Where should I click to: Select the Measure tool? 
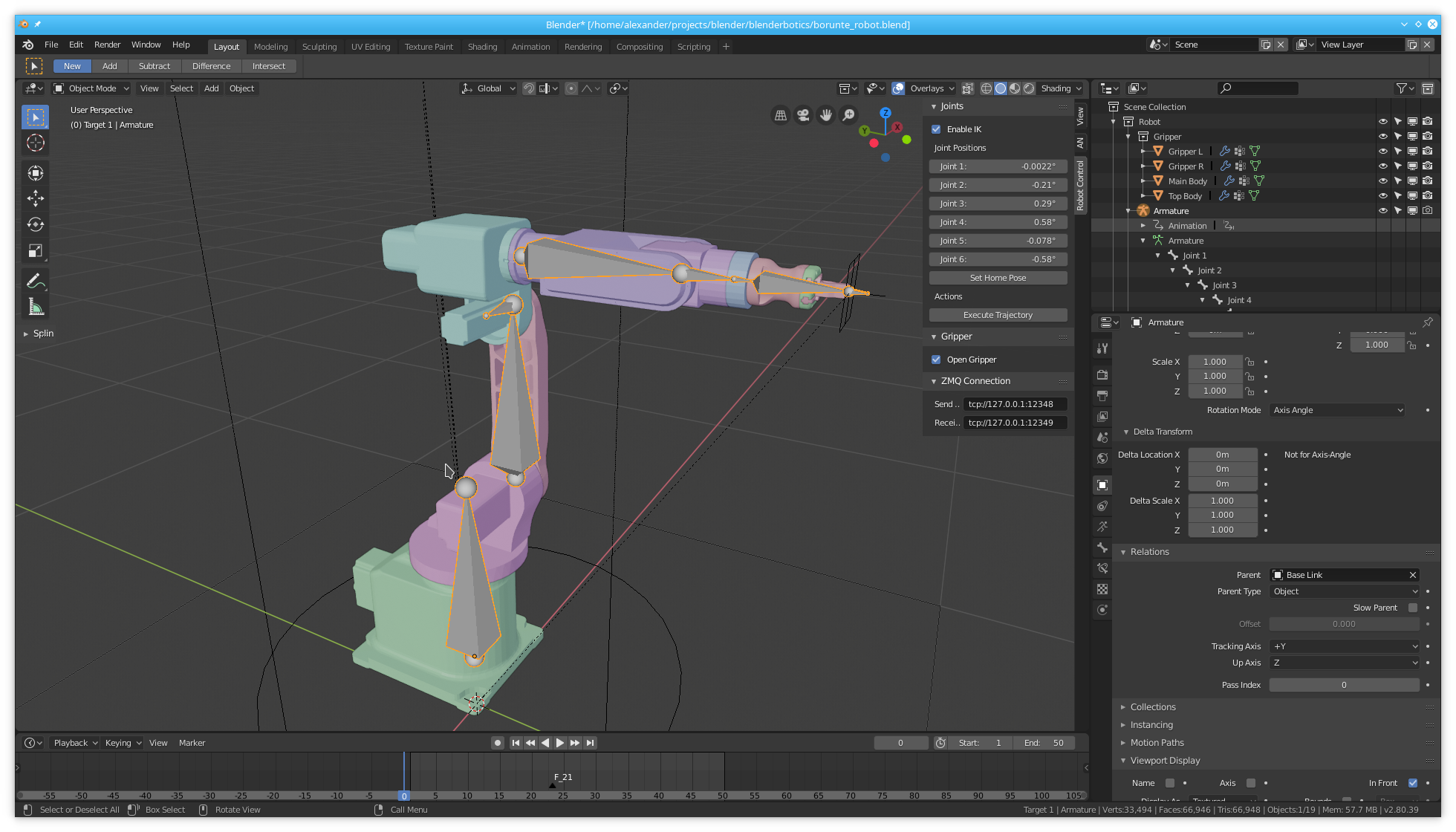coord(35,307)
